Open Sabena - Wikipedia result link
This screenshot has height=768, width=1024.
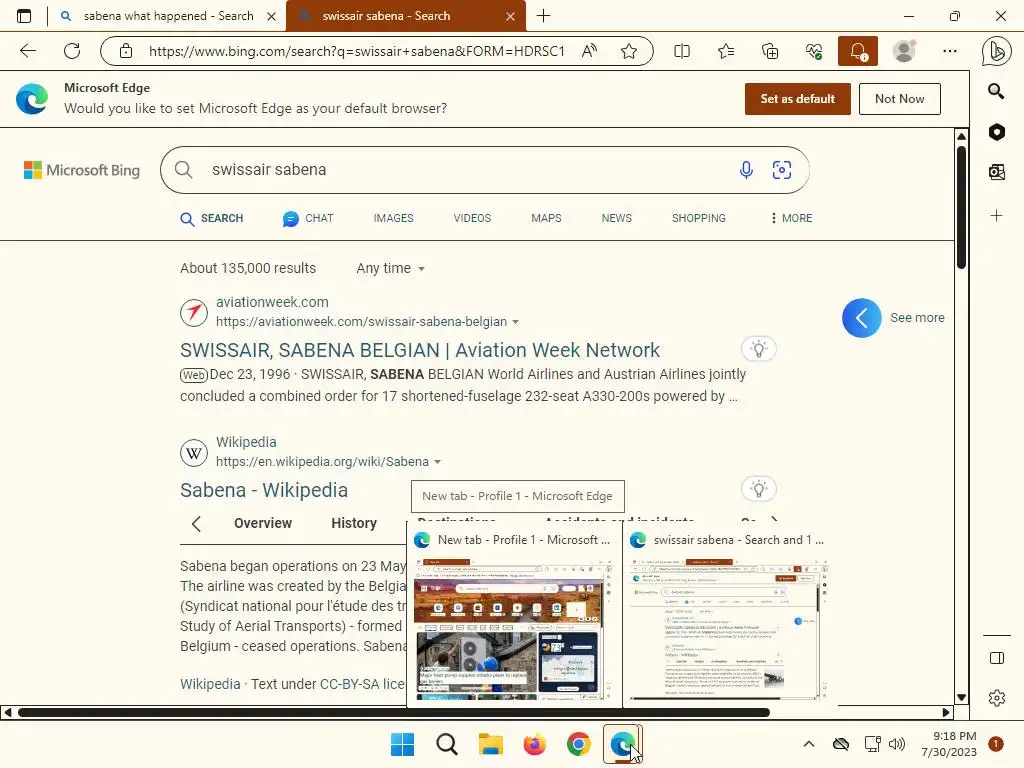[264, 490]
